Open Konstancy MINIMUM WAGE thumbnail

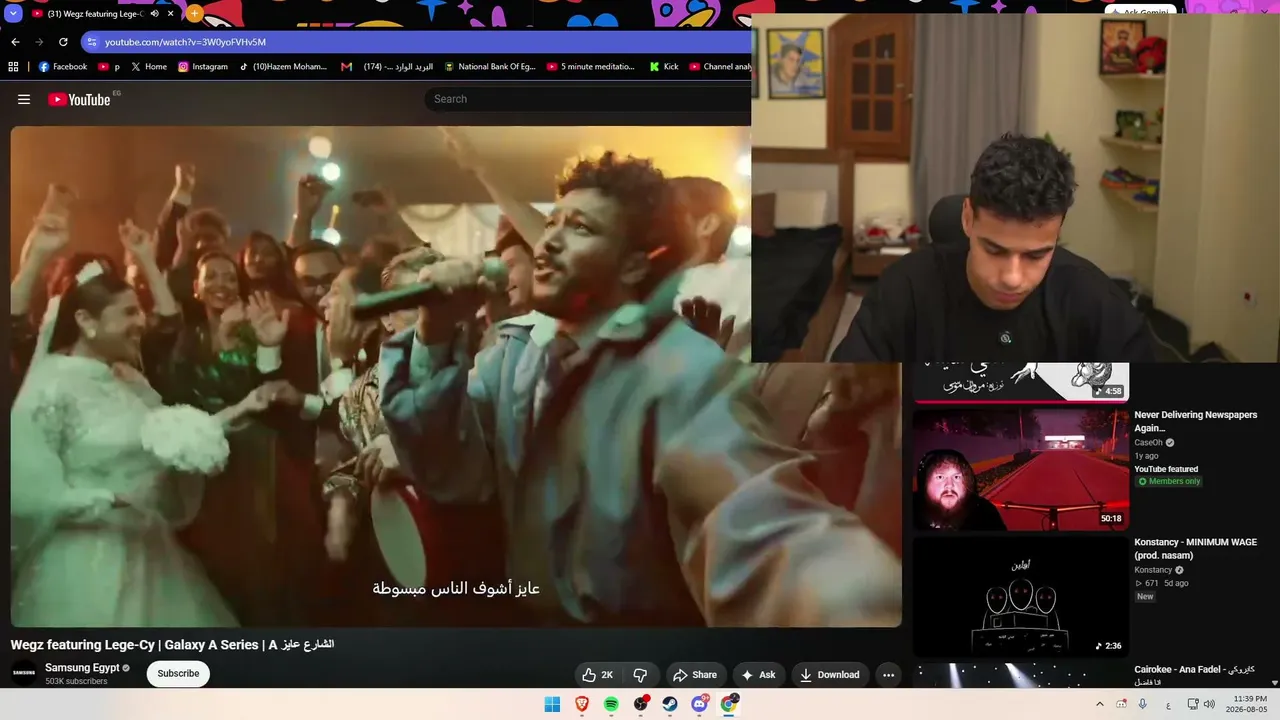click(1021, 596)
